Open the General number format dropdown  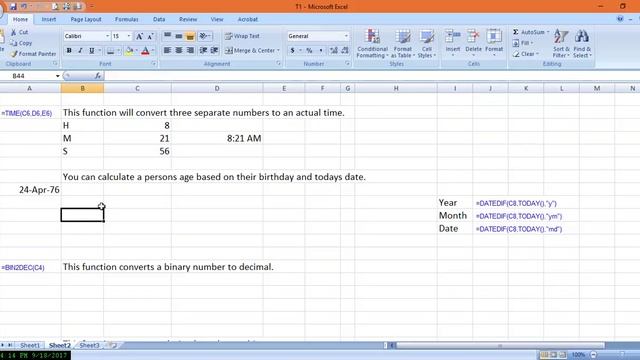tap(346, 36)
